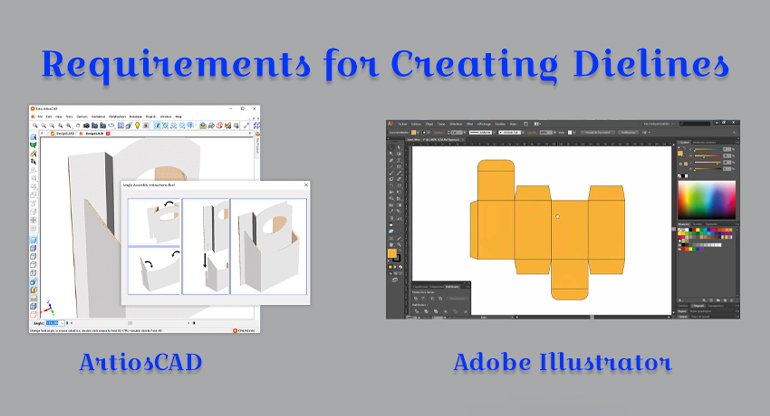
Task: Select the upper-left assembly step thumbnail
Action: click(x=154, y=222)
